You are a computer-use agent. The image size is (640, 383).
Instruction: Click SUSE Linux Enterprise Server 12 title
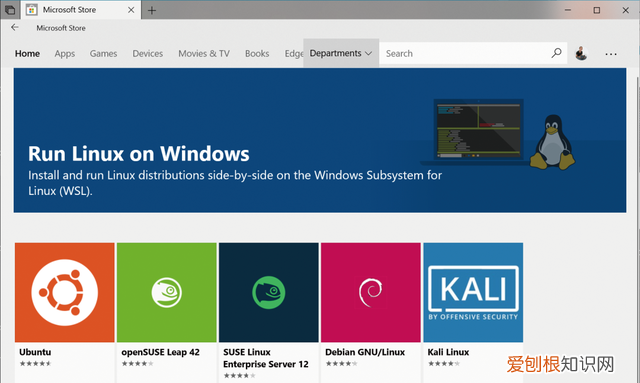266,358
